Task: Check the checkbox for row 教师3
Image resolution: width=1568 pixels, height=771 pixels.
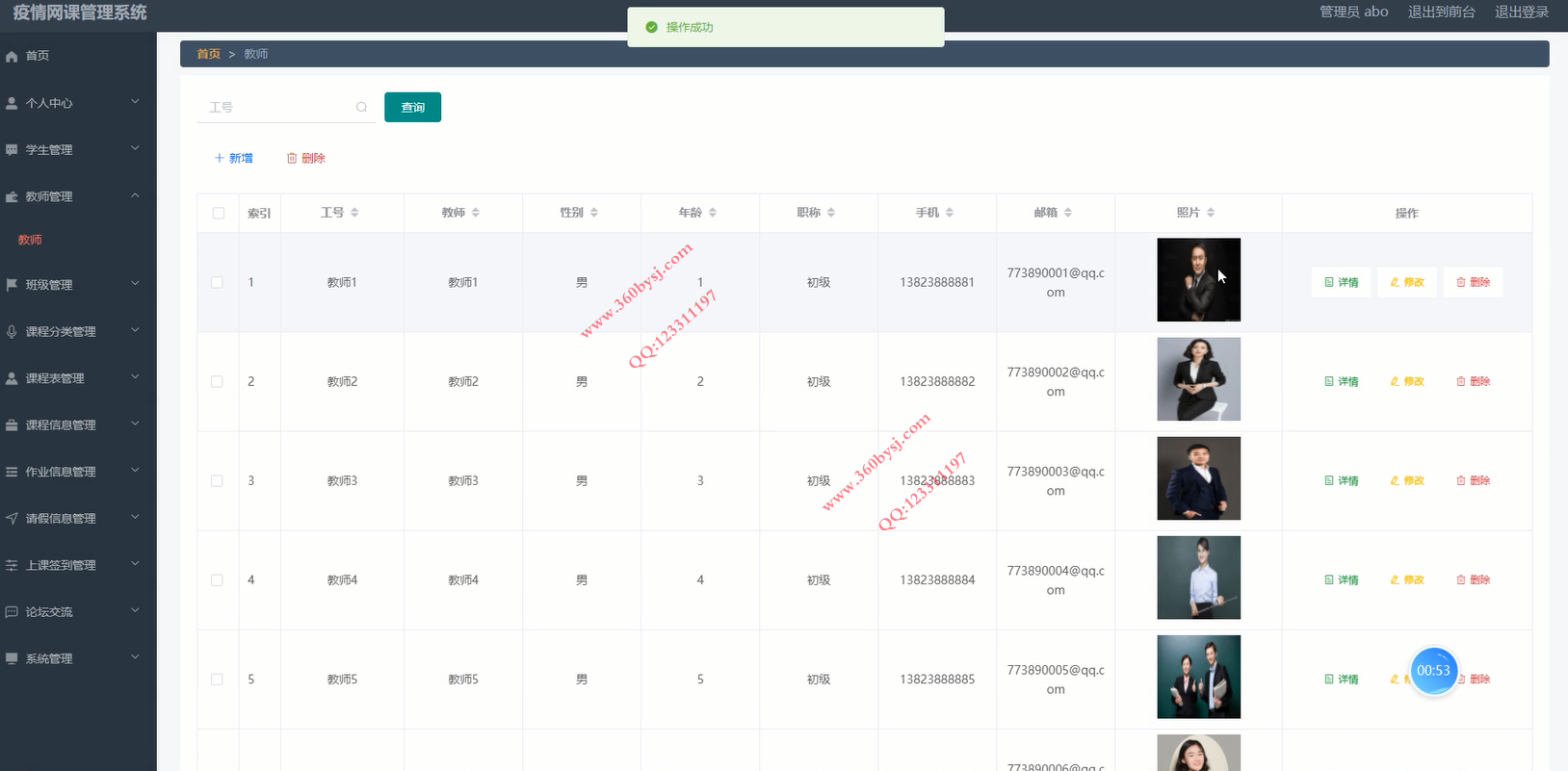Action: point(217,480)
